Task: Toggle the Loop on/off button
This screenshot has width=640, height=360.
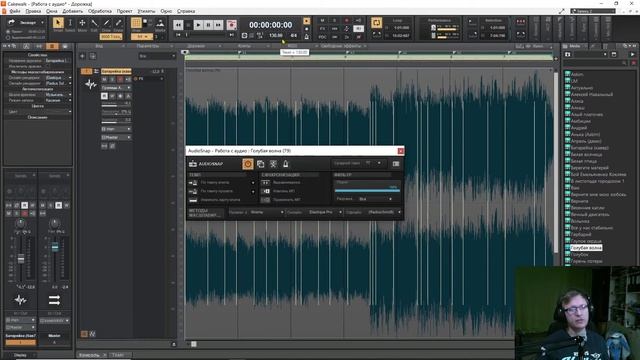Action: coord(376,22)
